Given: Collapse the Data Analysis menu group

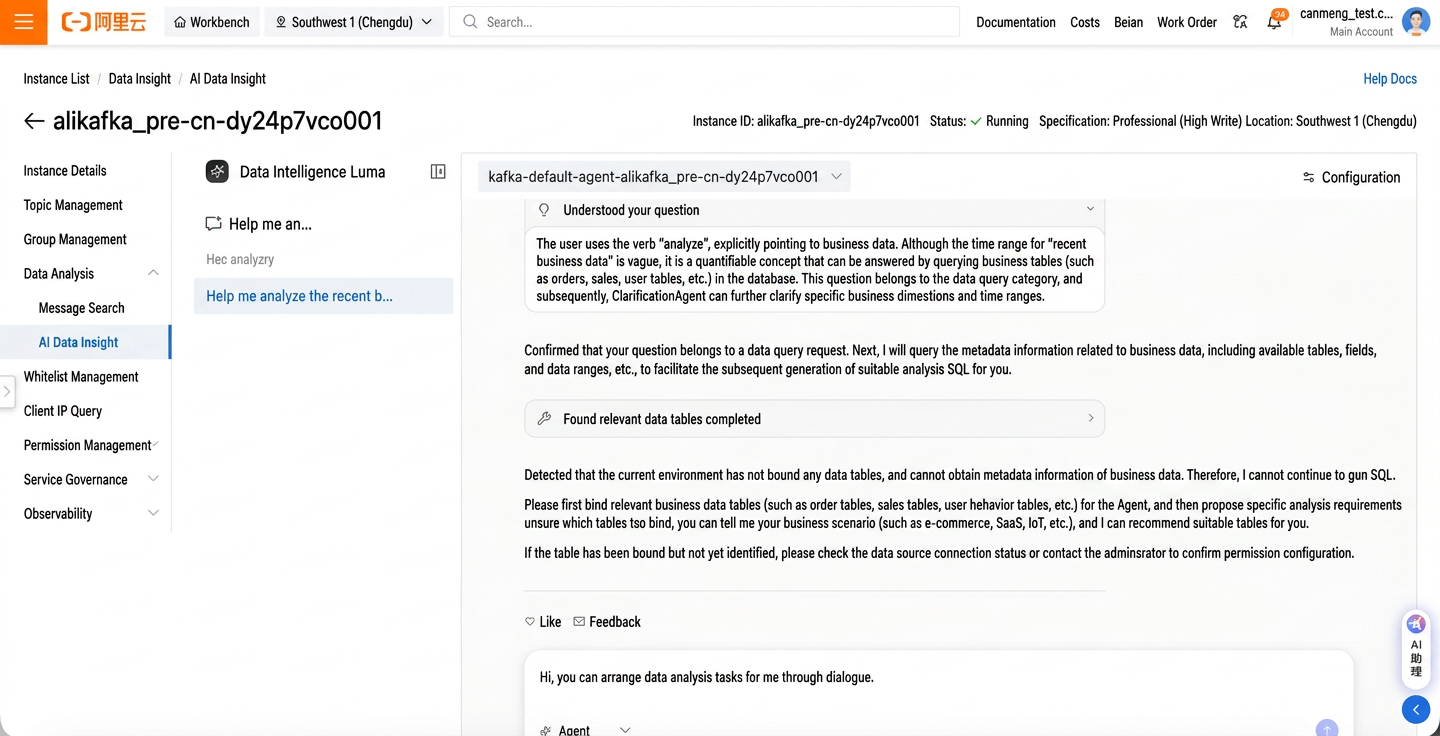Looking at the screenshot, I should 153,273.
